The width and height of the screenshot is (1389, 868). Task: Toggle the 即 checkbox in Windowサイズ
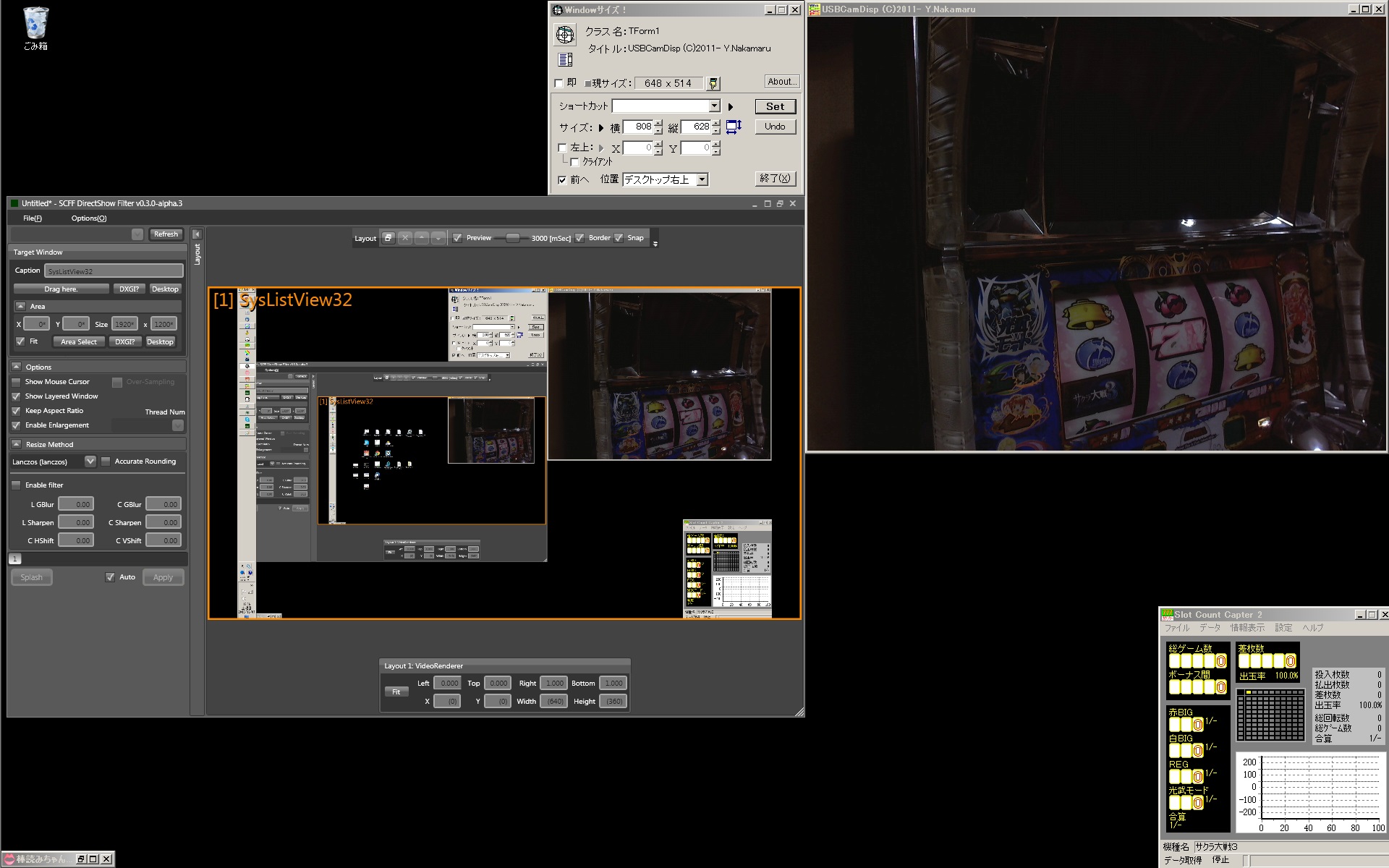558,83
